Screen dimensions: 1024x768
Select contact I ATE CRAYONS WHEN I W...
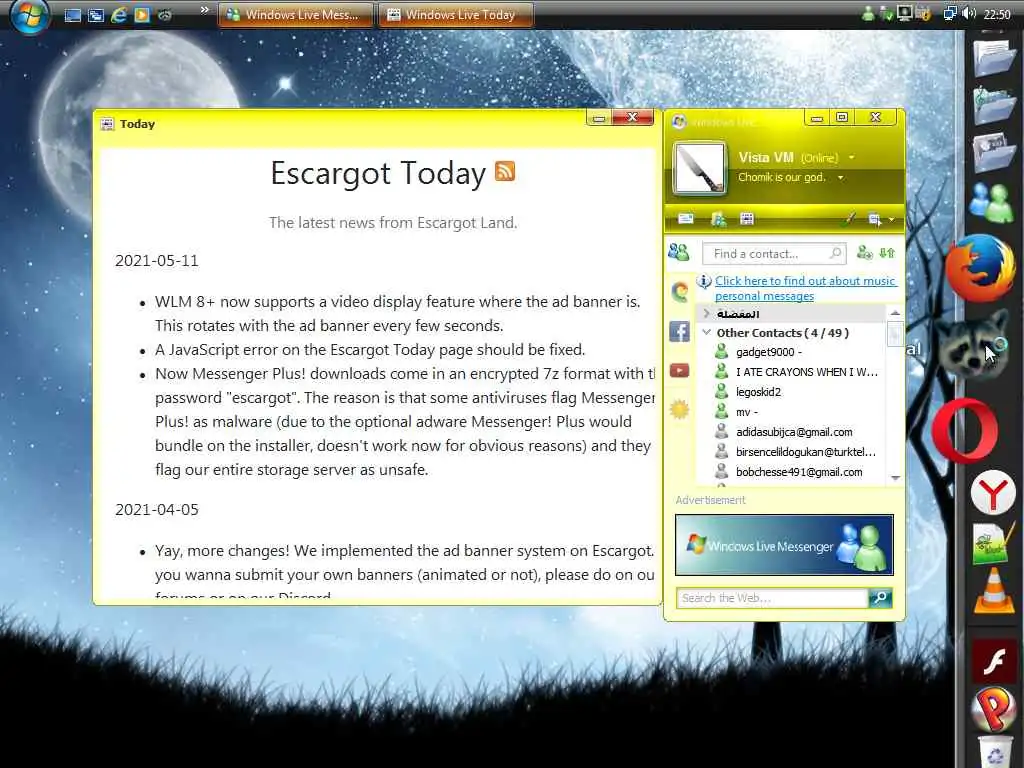(x=797, y=372)
